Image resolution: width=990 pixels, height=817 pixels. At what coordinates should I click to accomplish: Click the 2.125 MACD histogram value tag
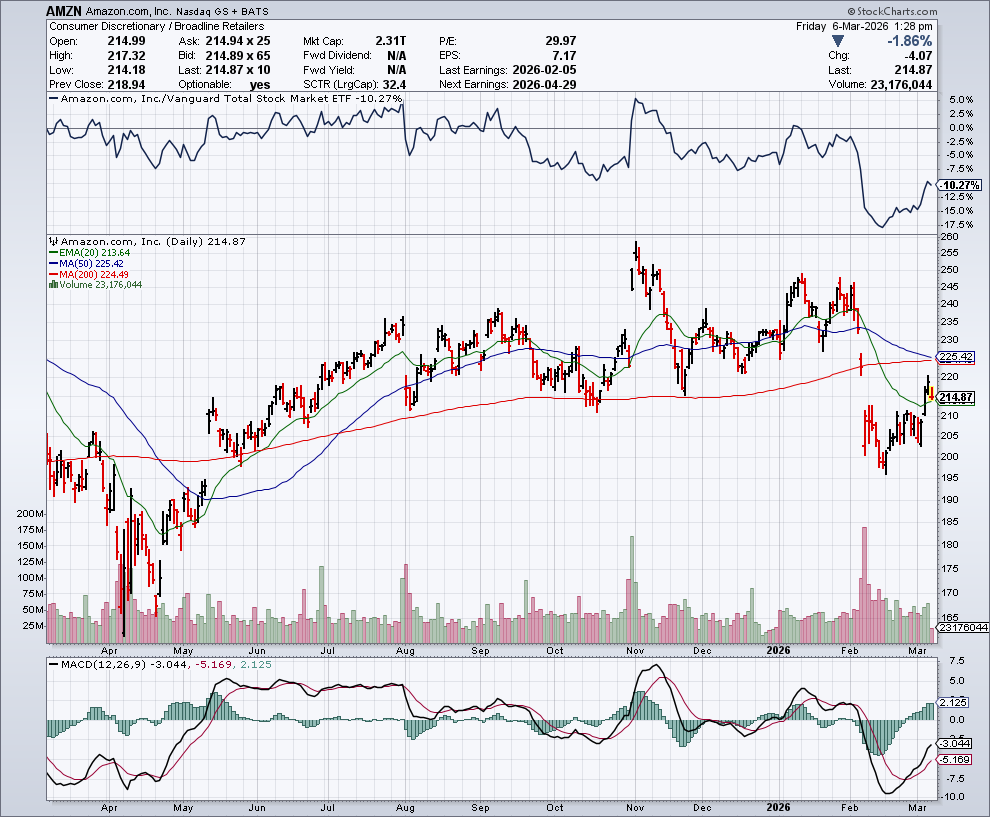955,702
